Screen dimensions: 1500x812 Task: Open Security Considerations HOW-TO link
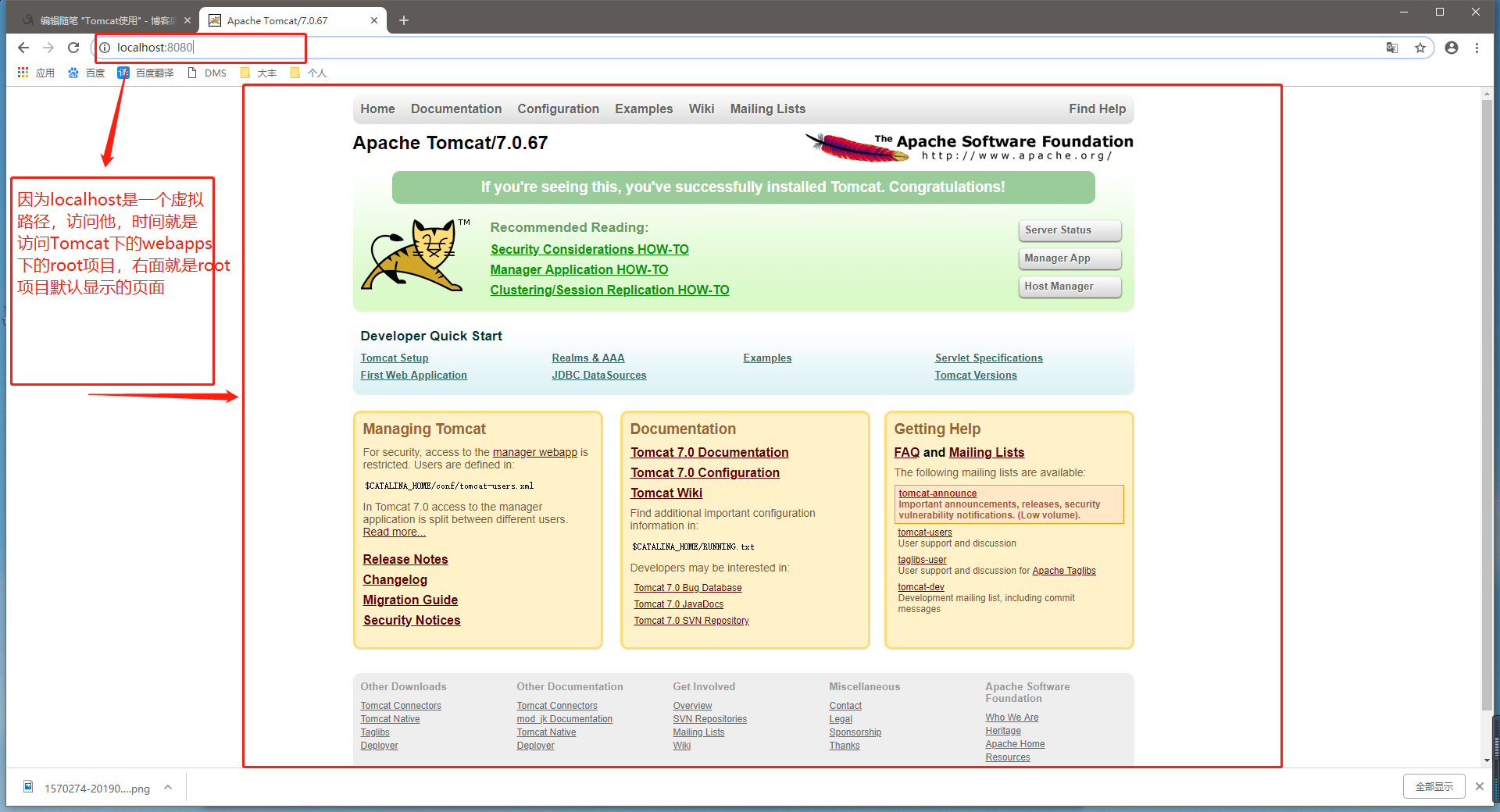click(x=590, y=250)
